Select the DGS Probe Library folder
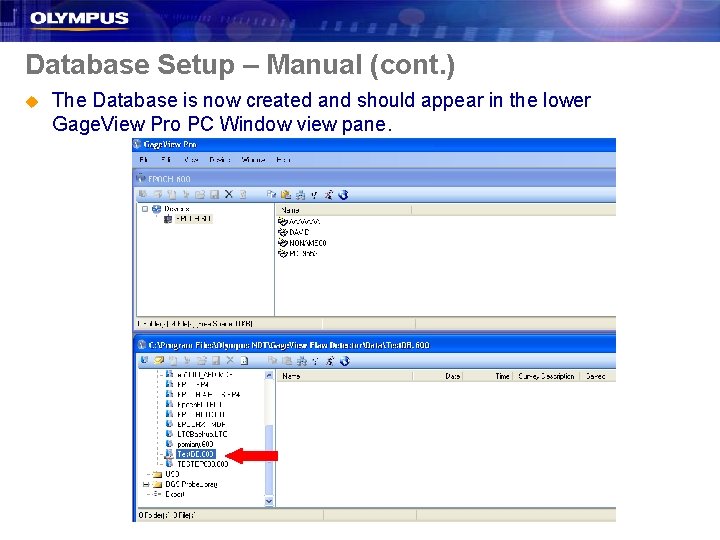 pyautogui.click(x=191, y=484)
